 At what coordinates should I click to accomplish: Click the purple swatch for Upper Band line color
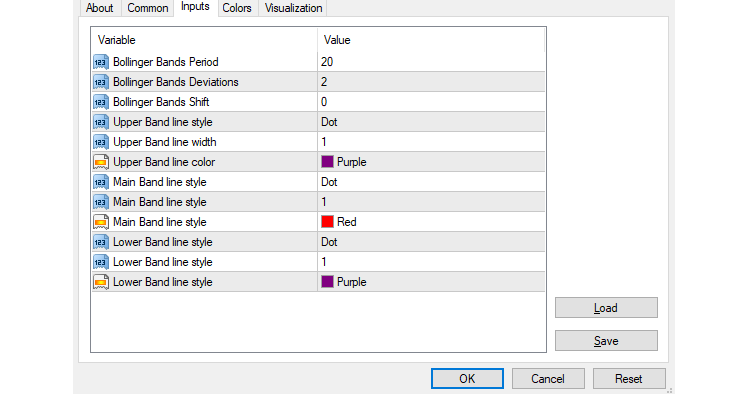pos(327,162)
